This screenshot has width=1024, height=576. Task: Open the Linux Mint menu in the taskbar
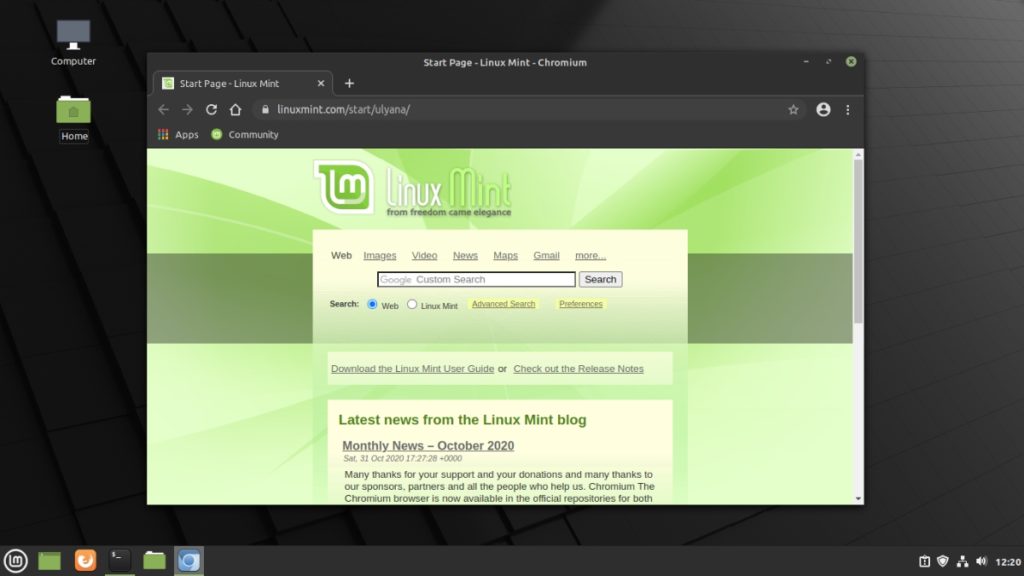click(15, 561)
